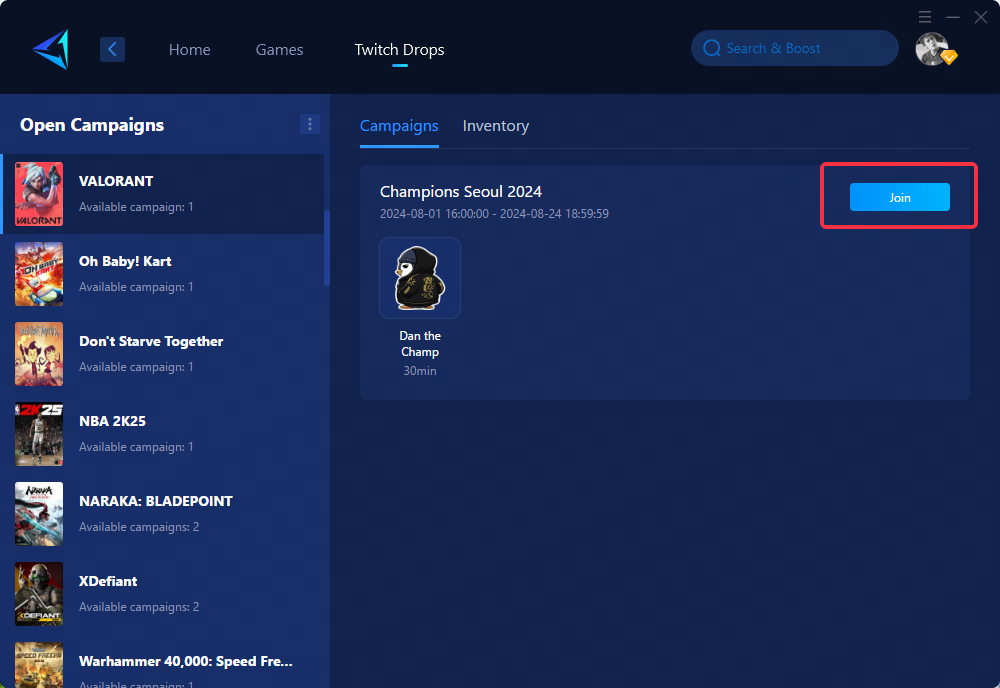Image resolution: width=1000 pixels, height=688 pixels.
Task: Select VALORANT in campaign list
Action: coord(163,194)
